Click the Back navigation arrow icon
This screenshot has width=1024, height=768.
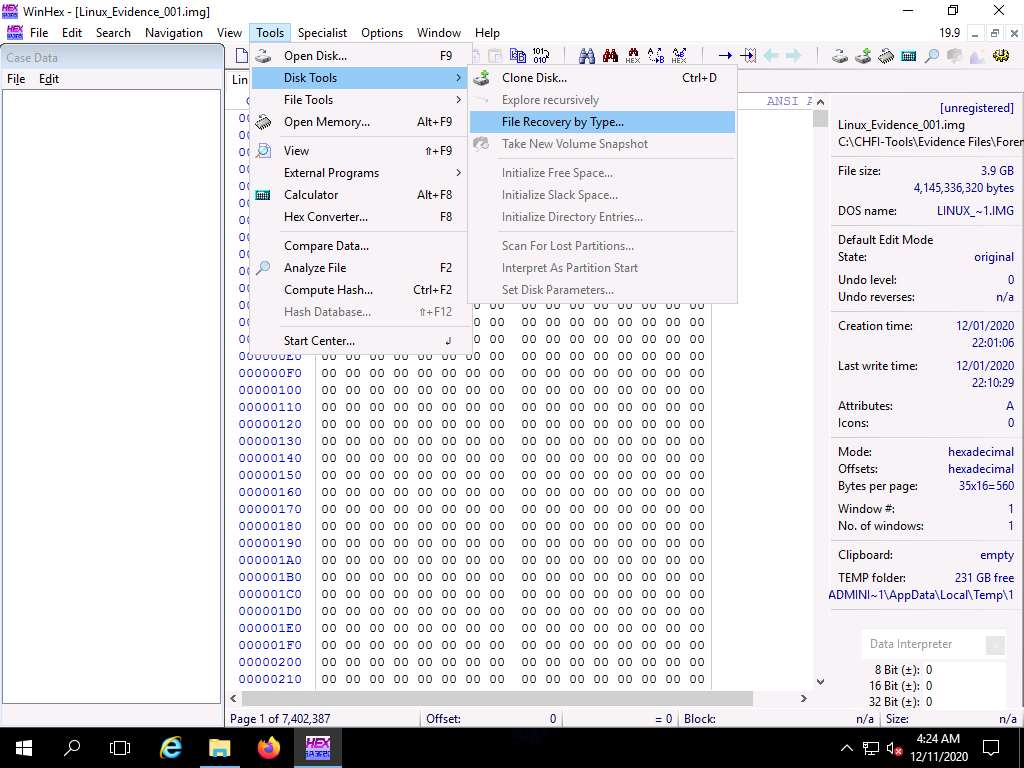771,56
